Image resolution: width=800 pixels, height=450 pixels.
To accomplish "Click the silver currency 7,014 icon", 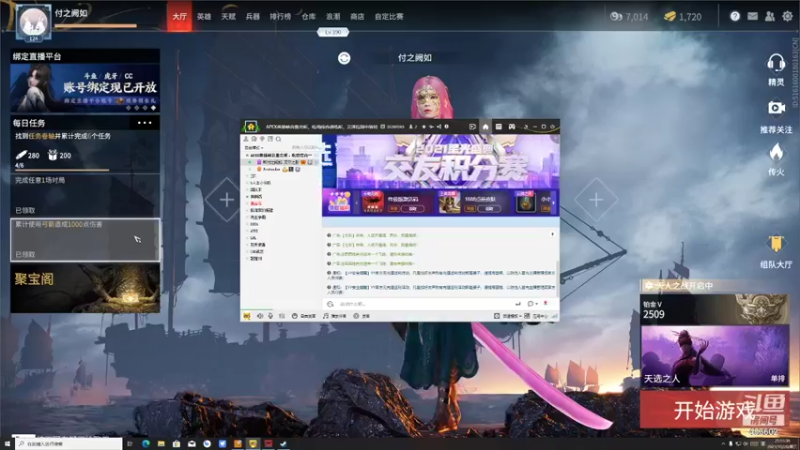I will point(616,16).
